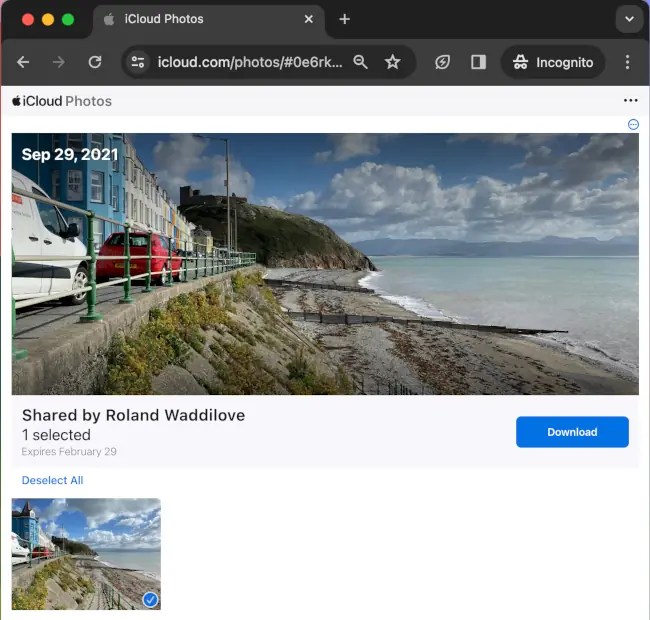Viewport: 650px width, 620px height.
Task: Reload the iCloud Photos page
Action: click(95, 62)
